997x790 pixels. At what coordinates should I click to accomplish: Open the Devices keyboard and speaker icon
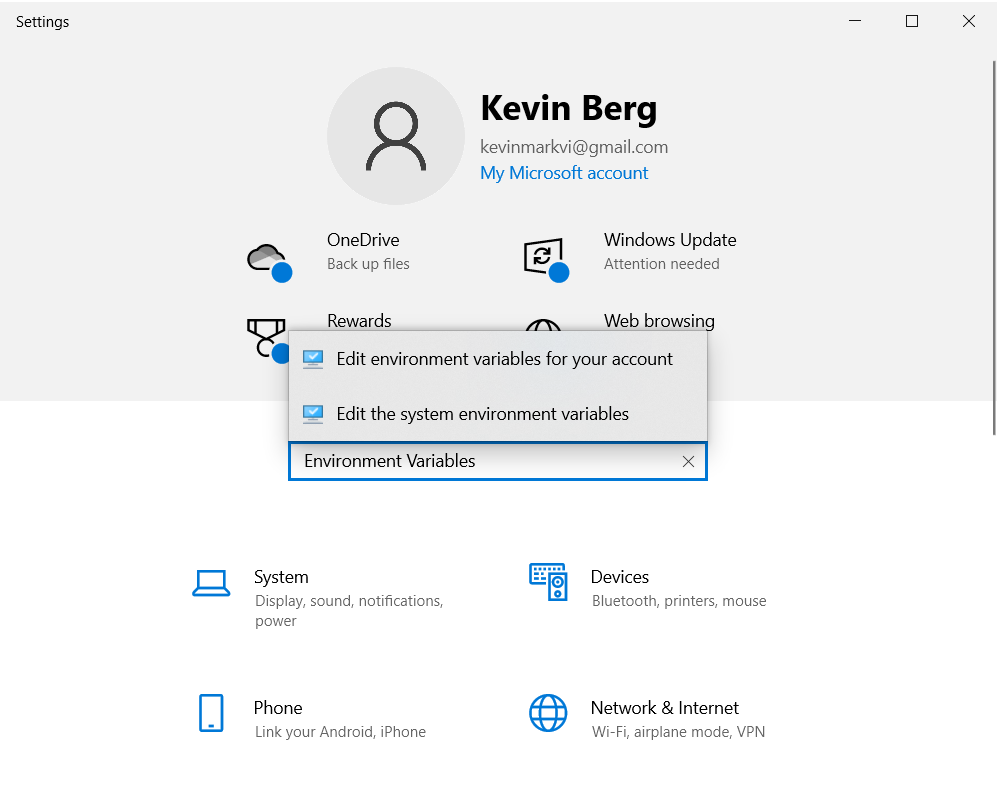pyautogui.click(x=548, y=581)
